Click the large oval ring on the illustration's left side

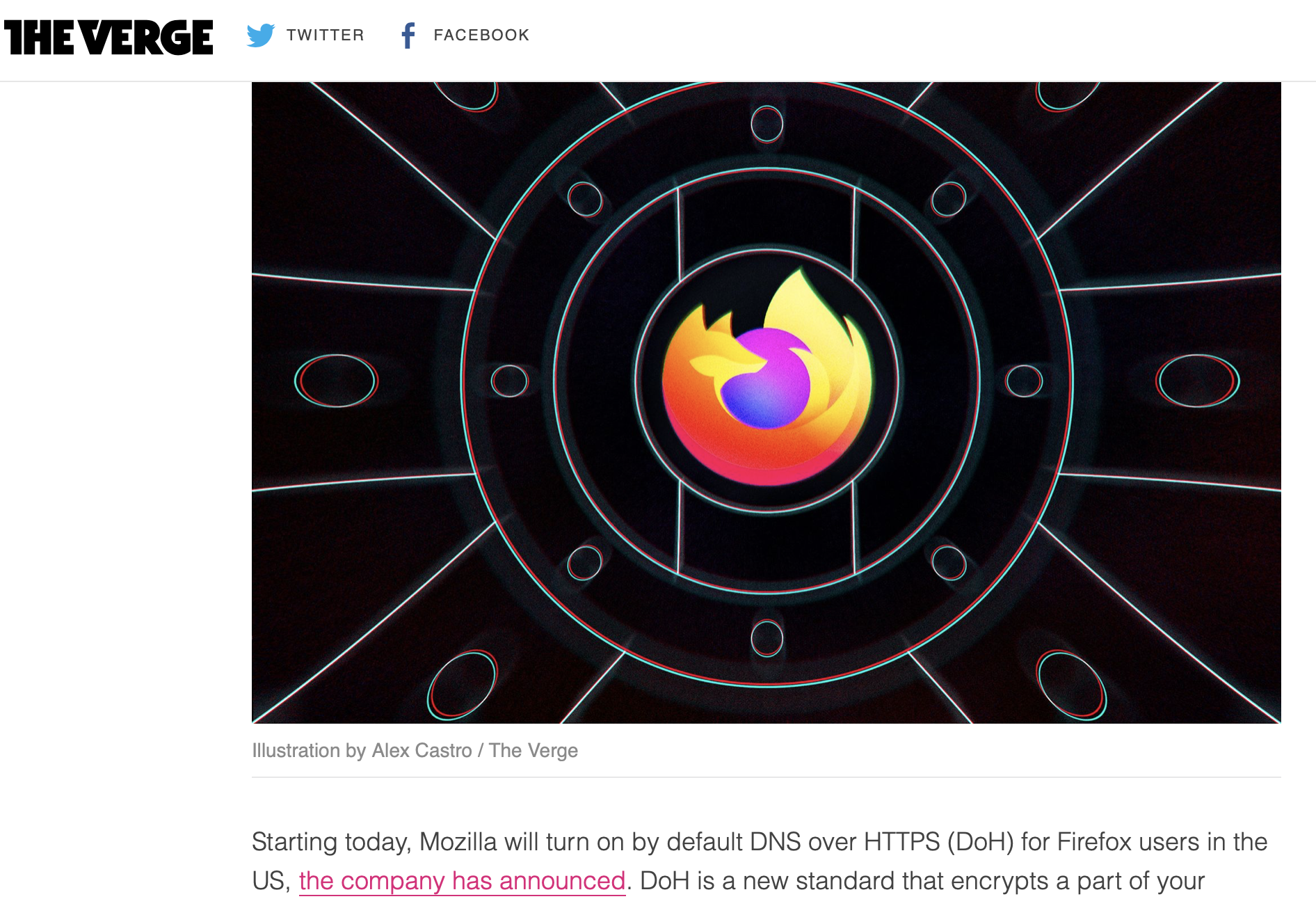pyautogui.click(x=336, y=381)
